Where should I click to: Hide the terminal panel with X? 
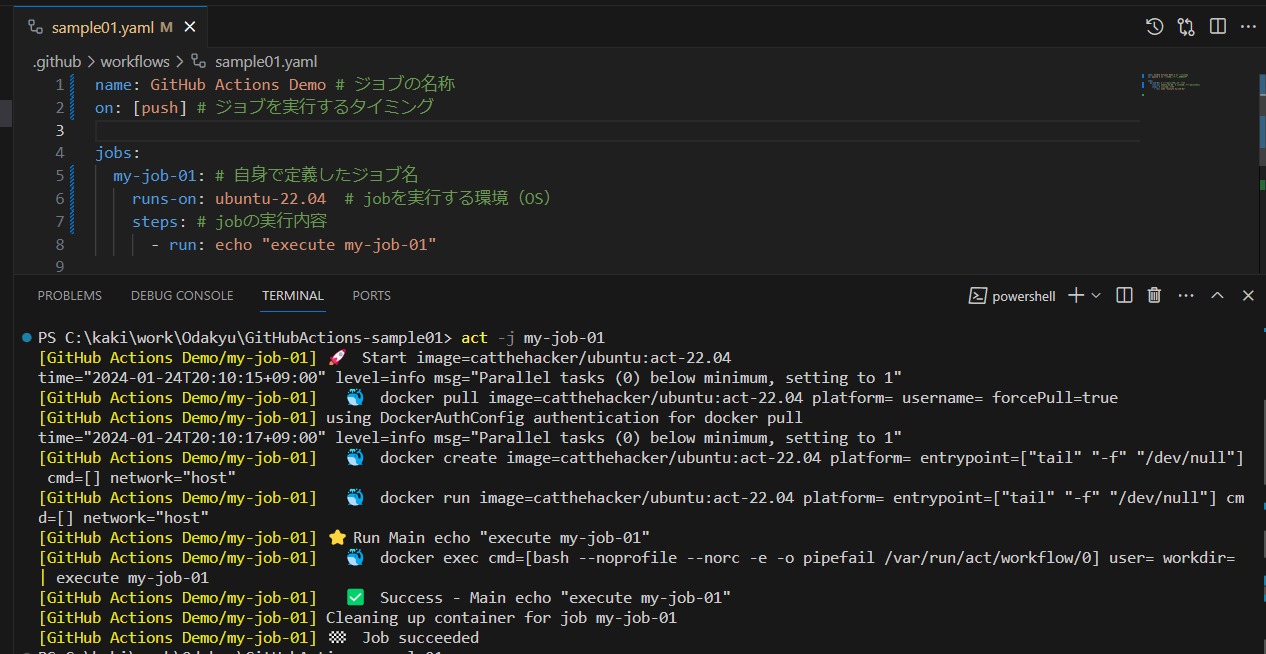pos(1248,295)
